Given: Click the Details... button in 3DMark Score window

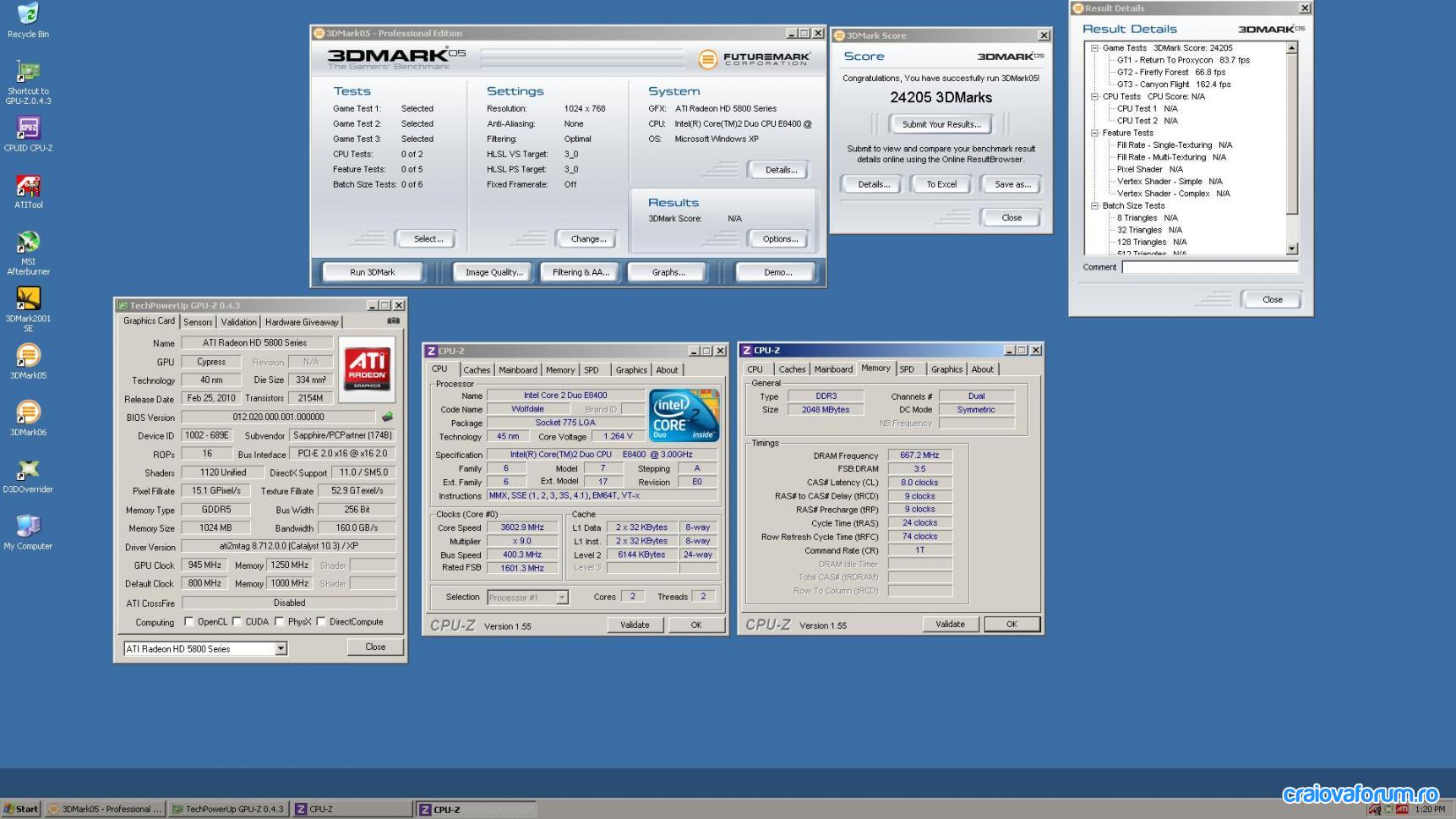Looking at the screenshot, I should [x=874, y=184].
